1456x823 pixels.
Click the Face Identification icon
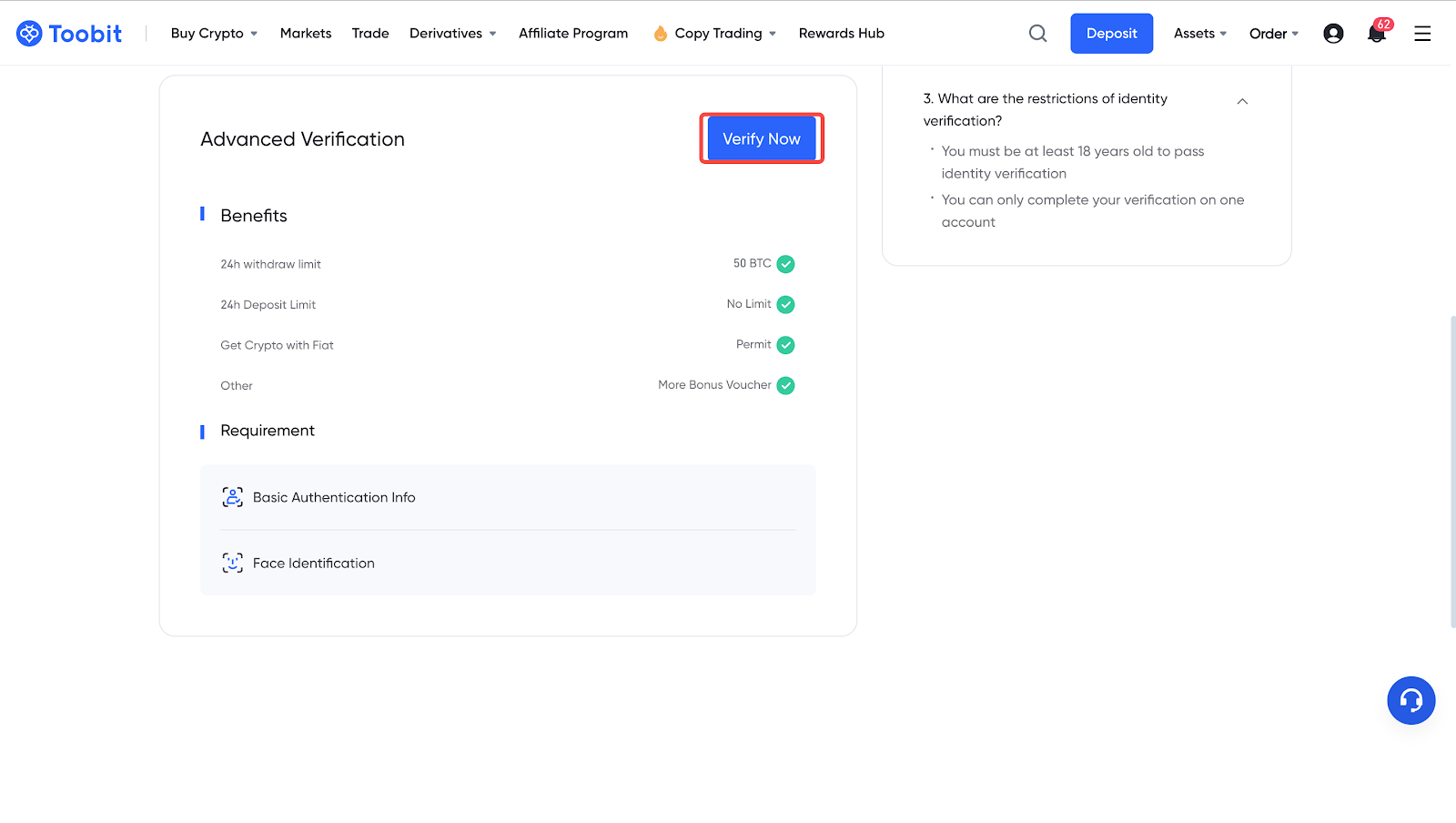[233, 563]
